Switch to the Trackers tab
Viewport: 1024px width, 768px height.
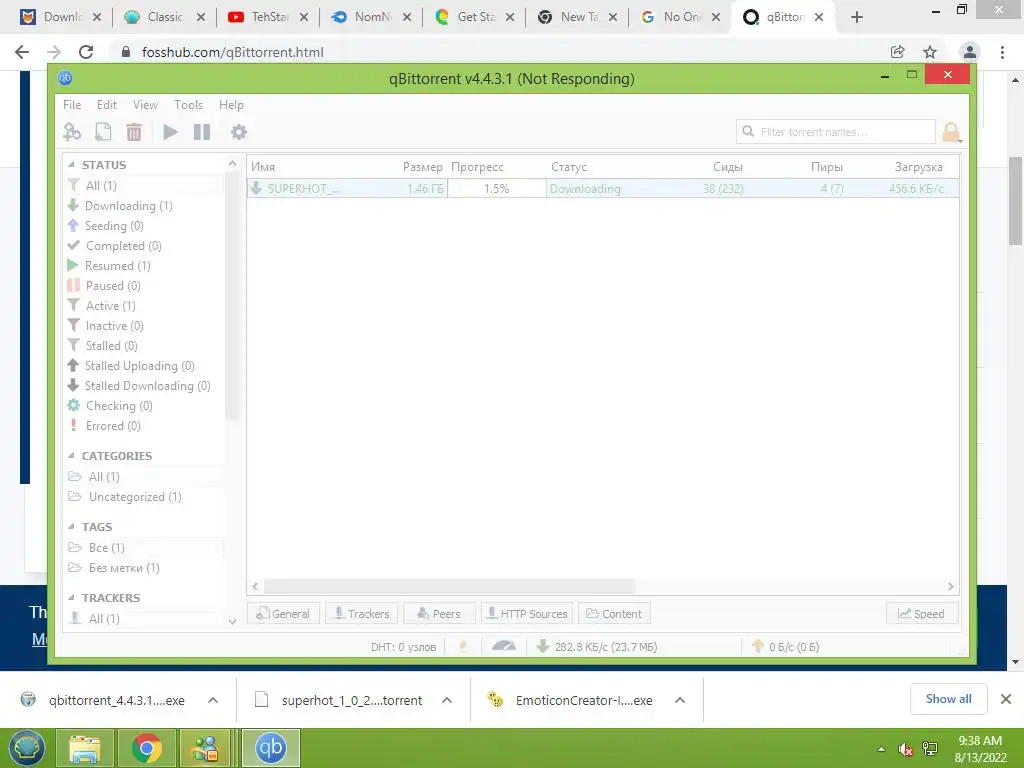(x=362, y=614)
